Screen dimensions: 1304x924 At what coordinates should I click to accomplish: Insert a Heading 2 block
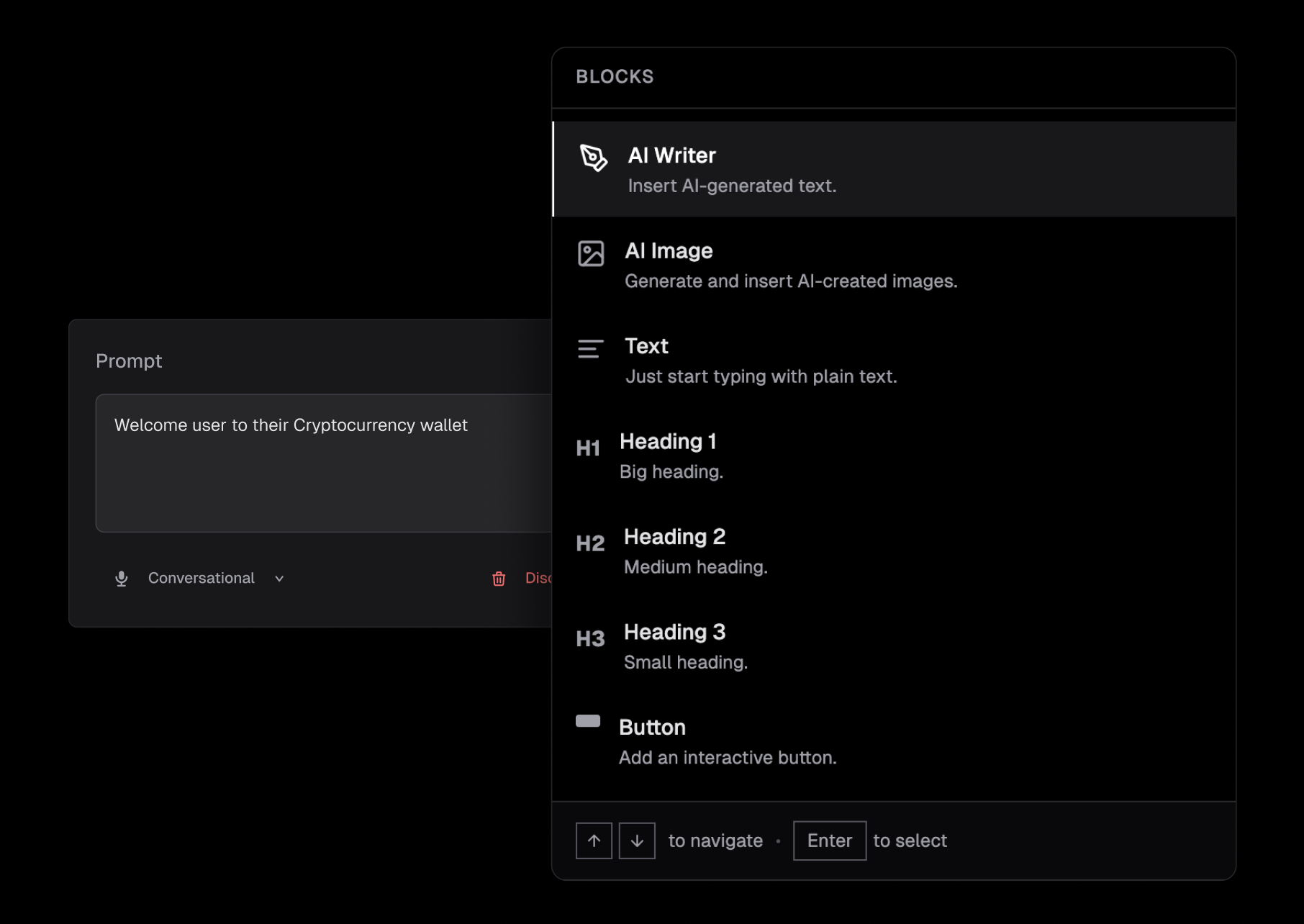click(894, 551)
